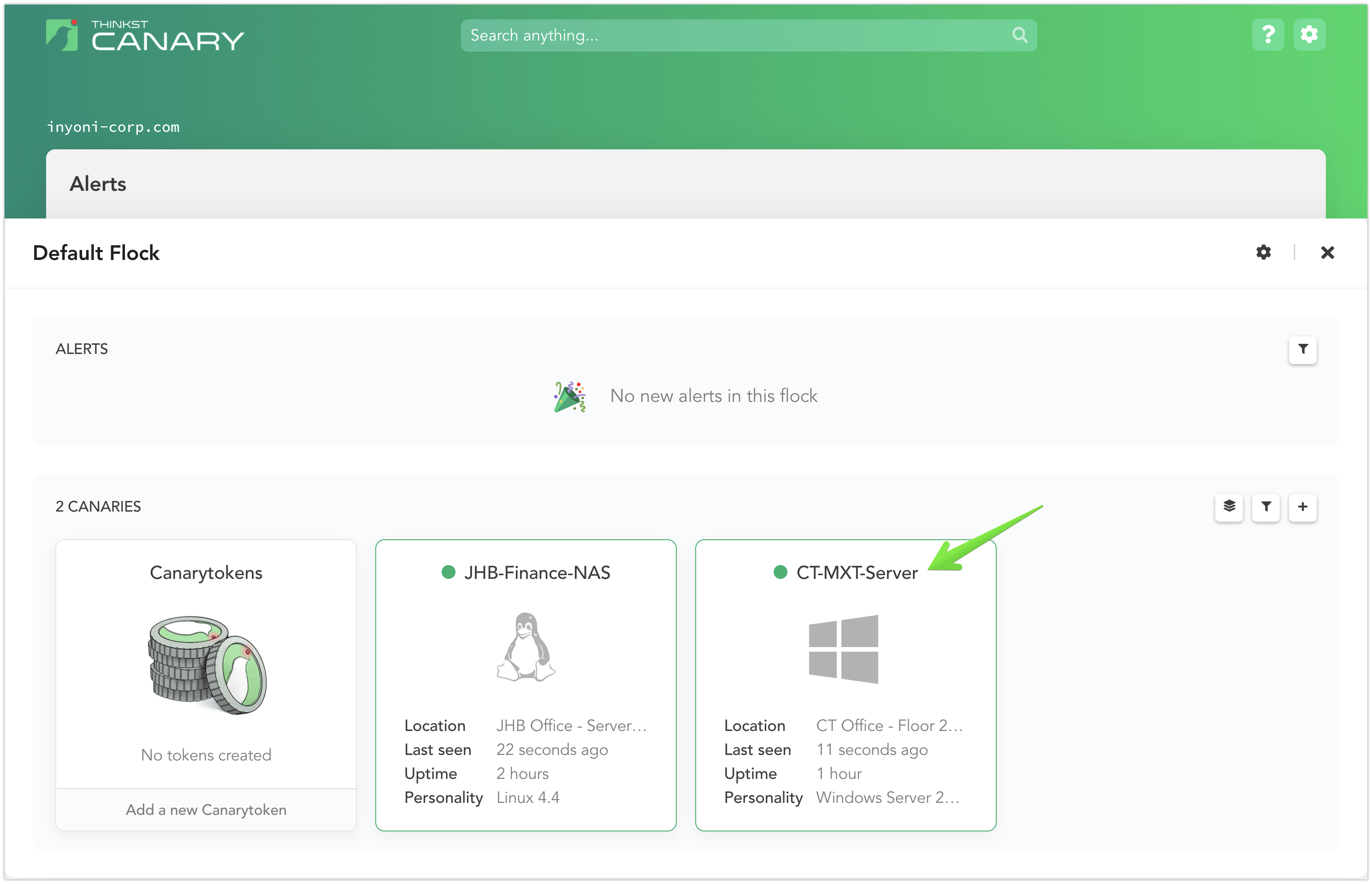Click the Alerts section header
The image size is (1372, 884).
98,184
